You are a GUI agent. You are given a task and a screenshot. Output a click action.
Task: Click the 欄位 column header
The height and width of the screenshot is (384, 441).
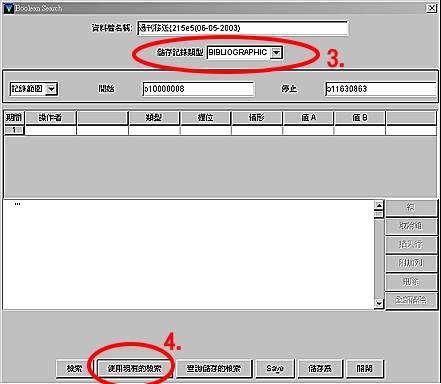click(205, 118)
